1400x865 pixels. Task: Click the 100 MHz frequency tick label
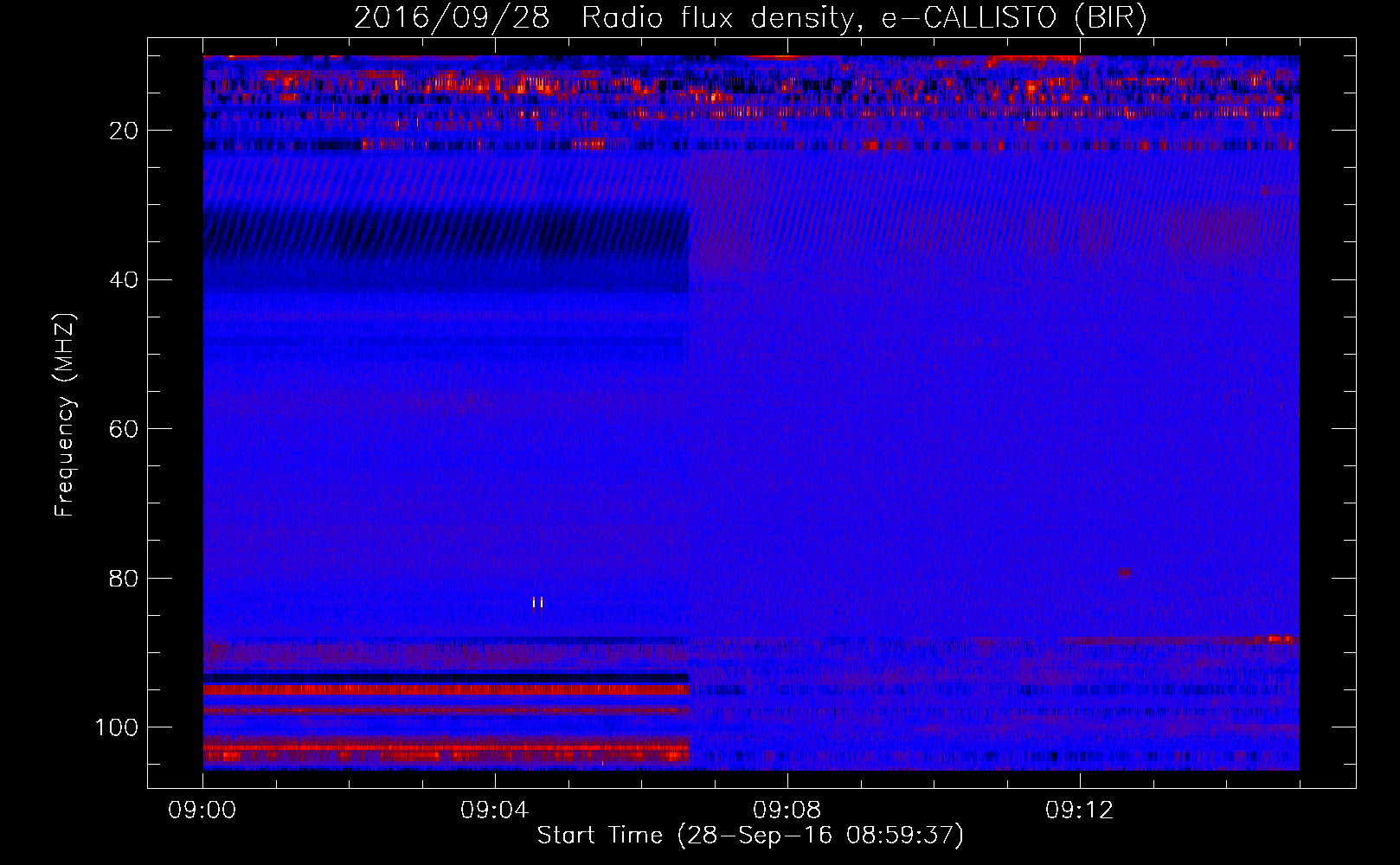(x=117, y=727)
